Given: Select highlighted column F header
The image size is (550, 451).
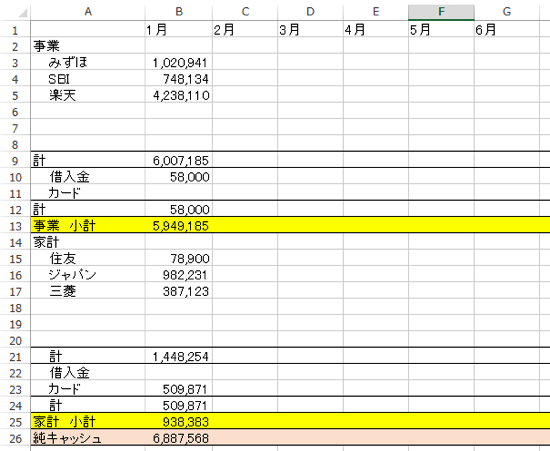Looking at the screenshot, I should pos(441,12).
